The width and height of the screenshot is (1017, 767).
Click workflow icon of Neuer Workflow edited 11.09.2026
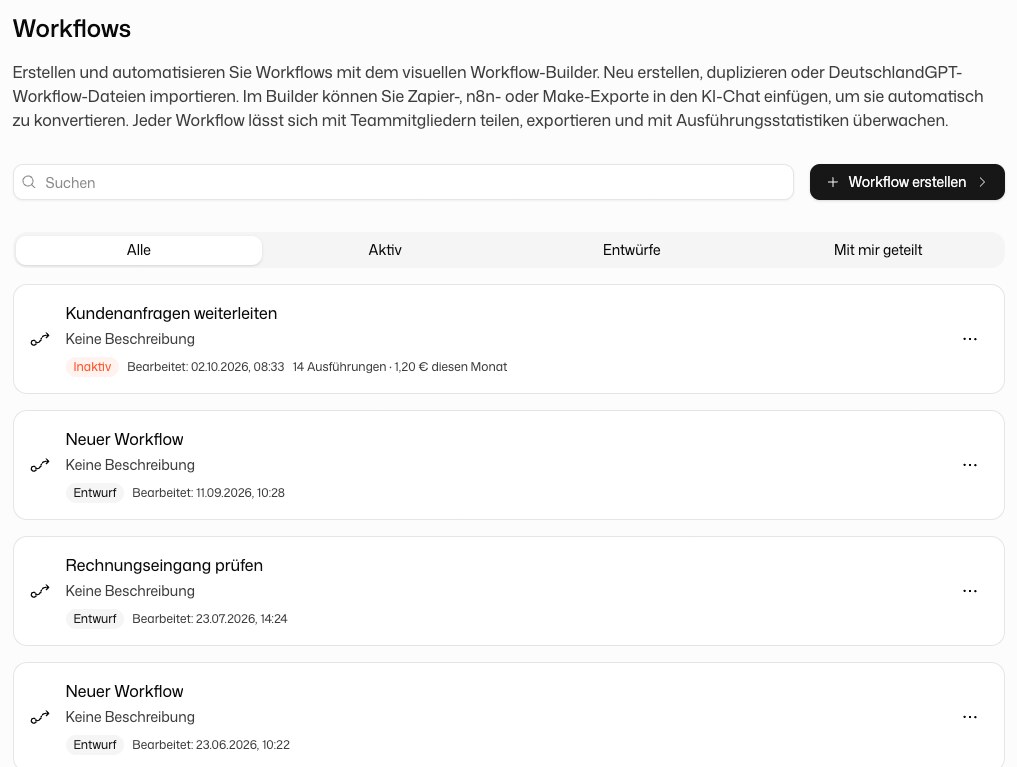40,465
